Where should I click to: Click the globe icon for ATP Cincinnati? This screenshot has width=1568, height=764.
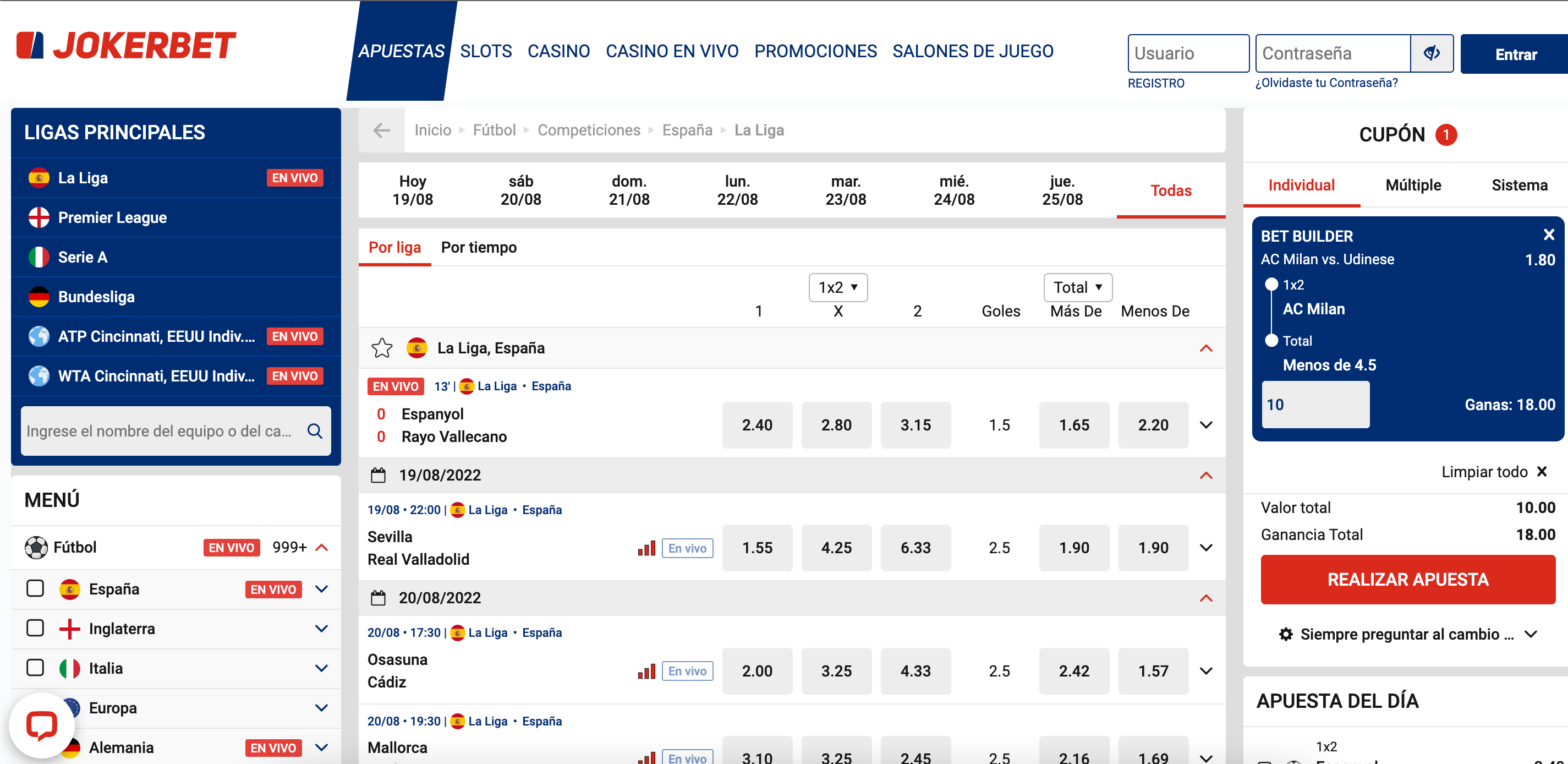pos(39,336)
